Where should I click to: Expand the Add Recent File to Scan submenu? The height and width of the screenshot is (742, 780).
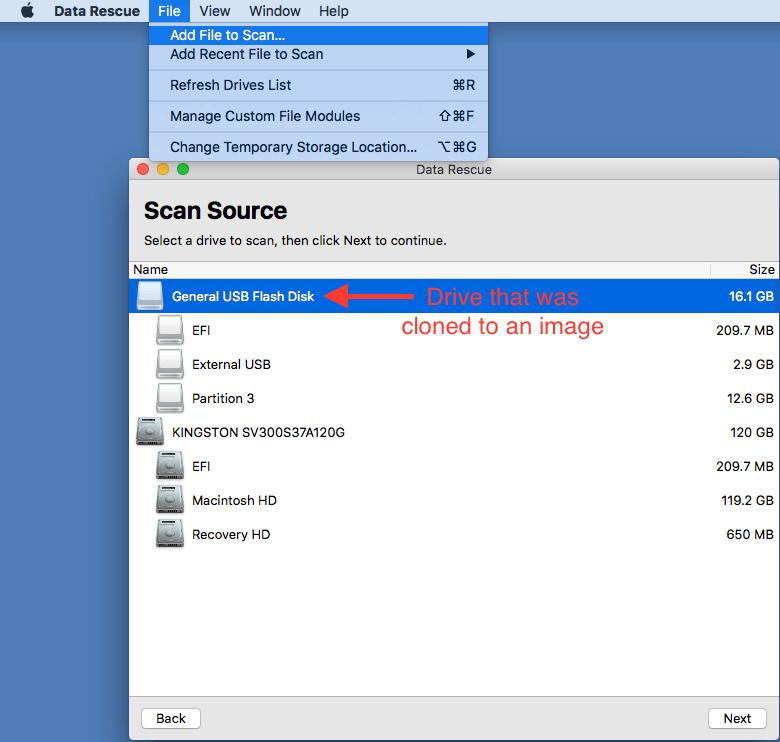318,54
